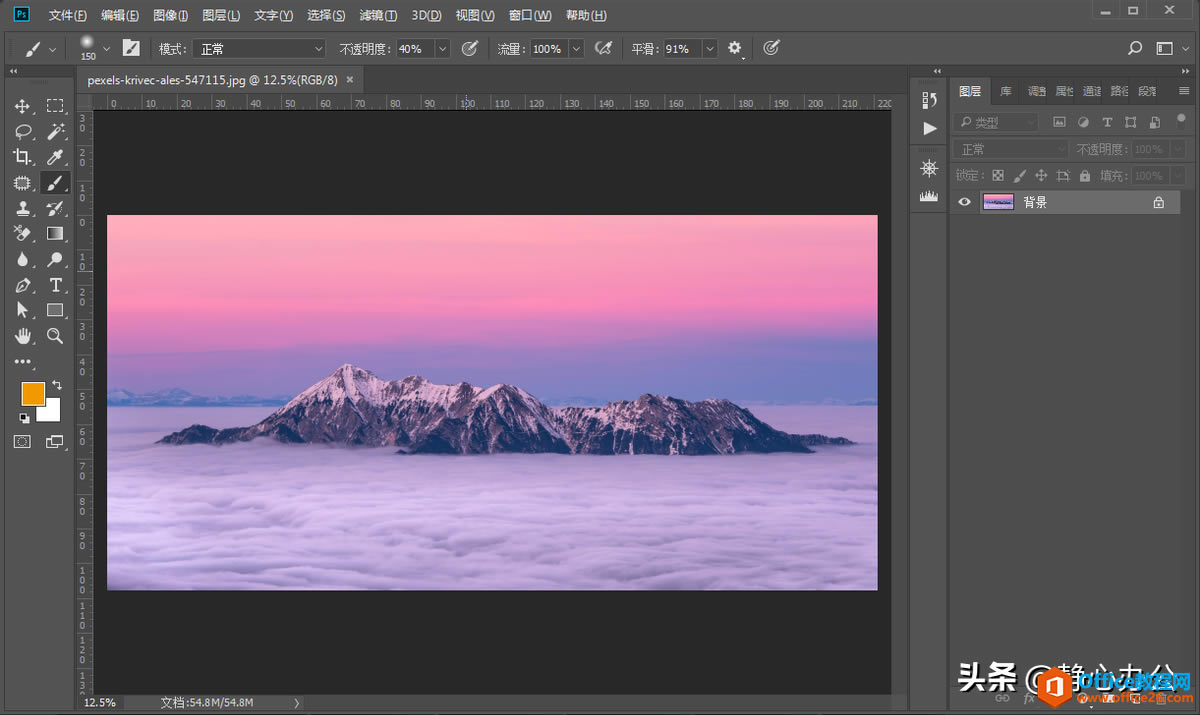Open smoothing options gear icon
Image resolution: width=1200 pixels, height=715 pixels.
tap(735, 48)
